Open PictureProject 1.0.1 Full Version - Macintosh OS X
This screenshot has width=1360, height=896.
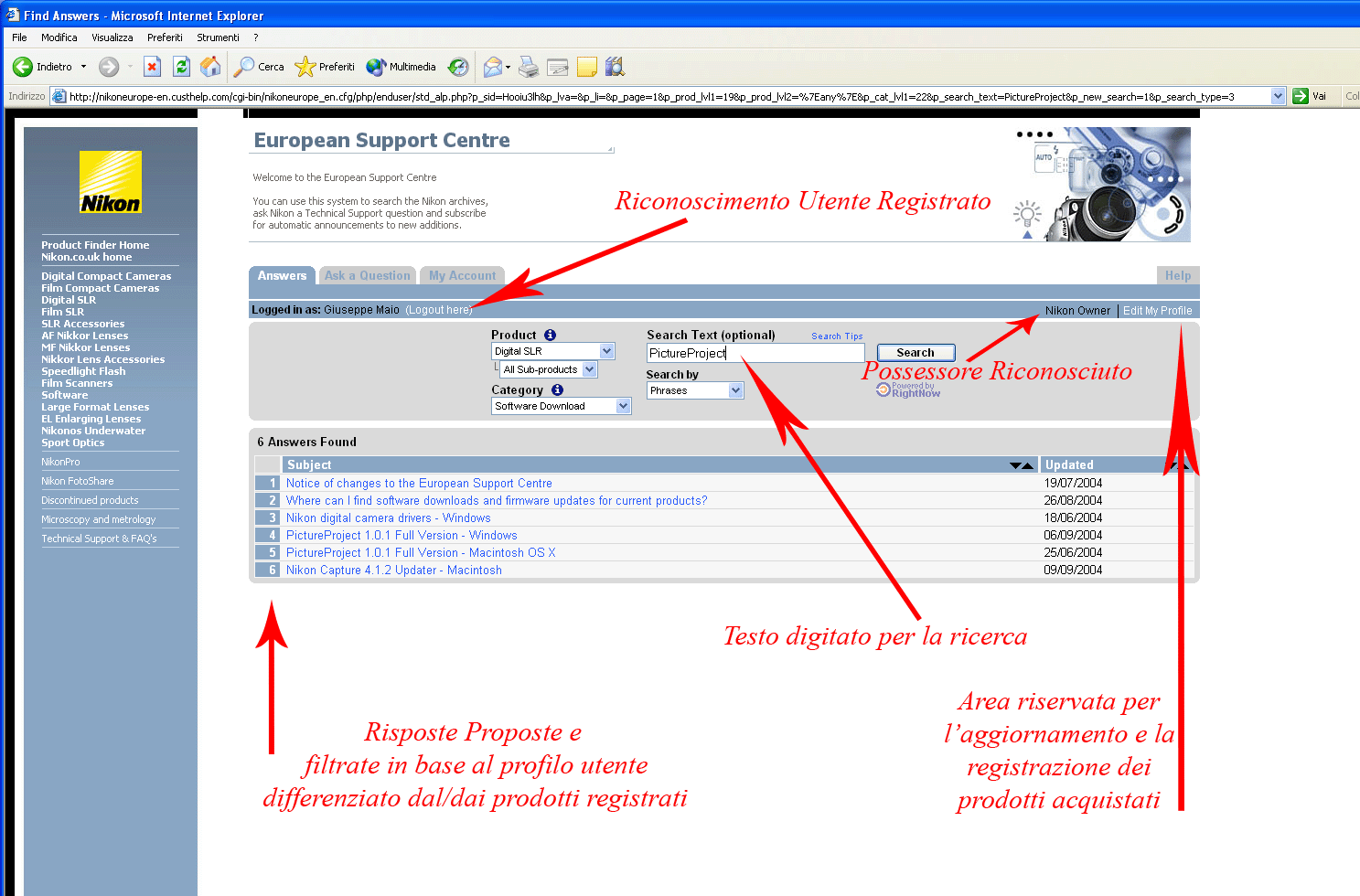click(x=421, y=552)
